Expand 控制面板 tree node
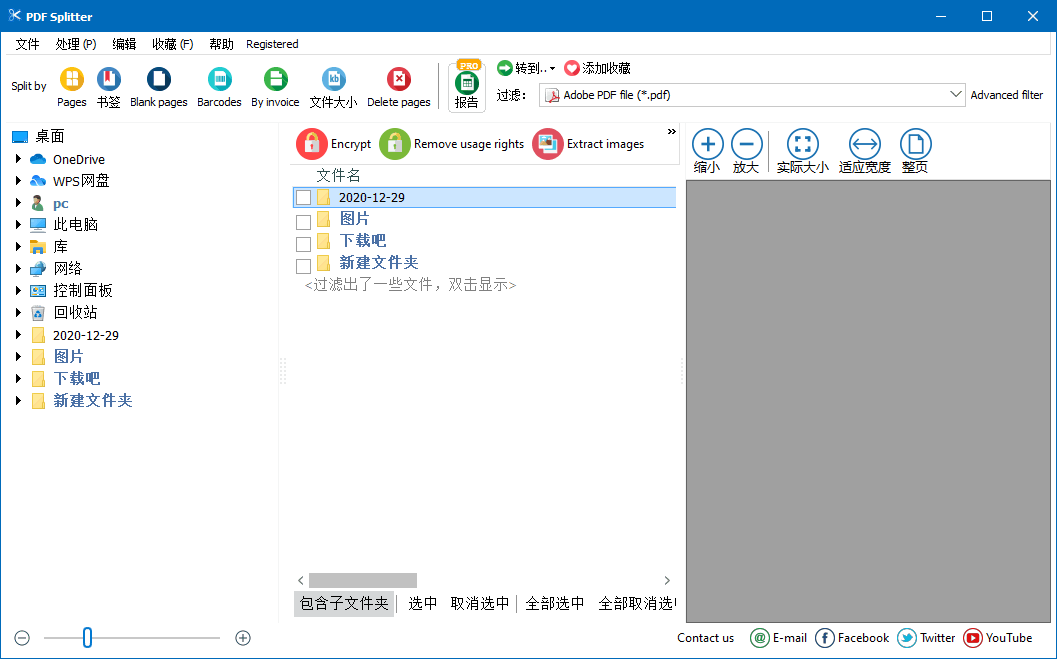1057x659 pixels. (18, 290)
